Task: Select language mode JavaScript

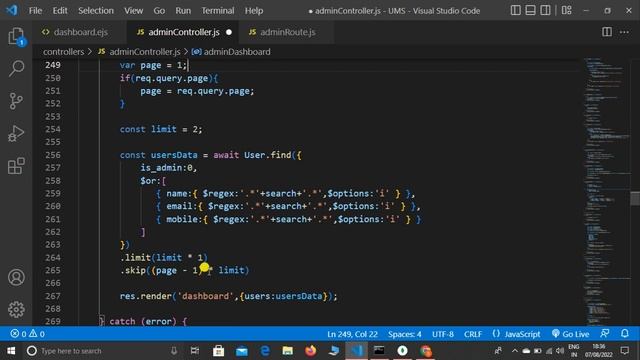Action: (x=516, y=334)
